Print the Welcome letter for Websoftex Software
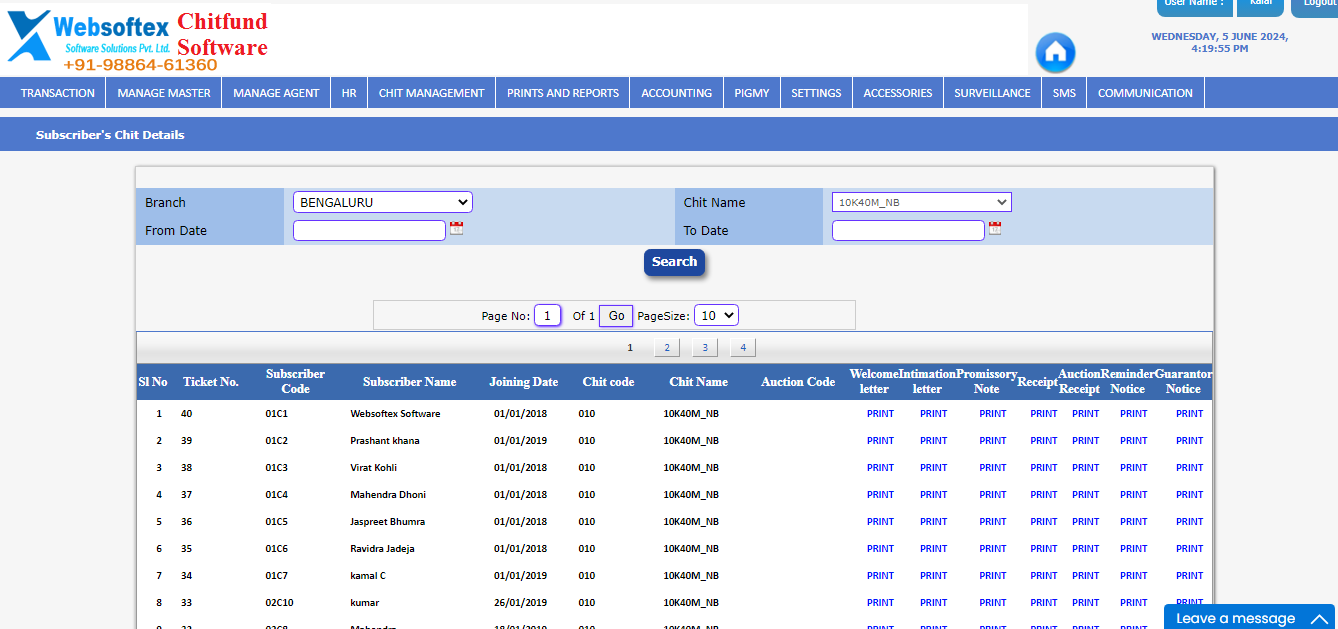The image size is (1338, 629). [880, 413]
